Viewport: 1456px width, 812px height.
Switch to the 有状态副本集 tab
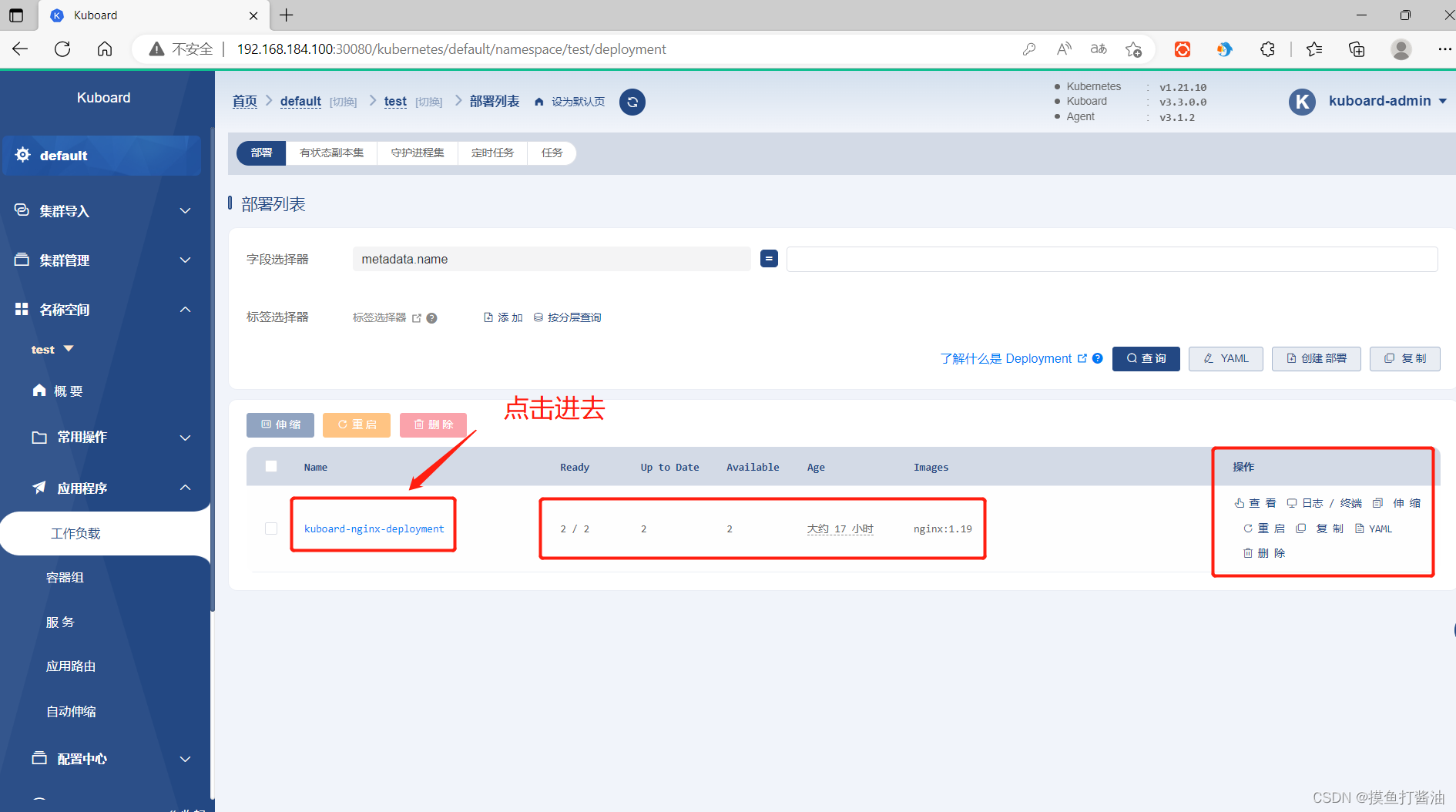[x=331, y=153]
